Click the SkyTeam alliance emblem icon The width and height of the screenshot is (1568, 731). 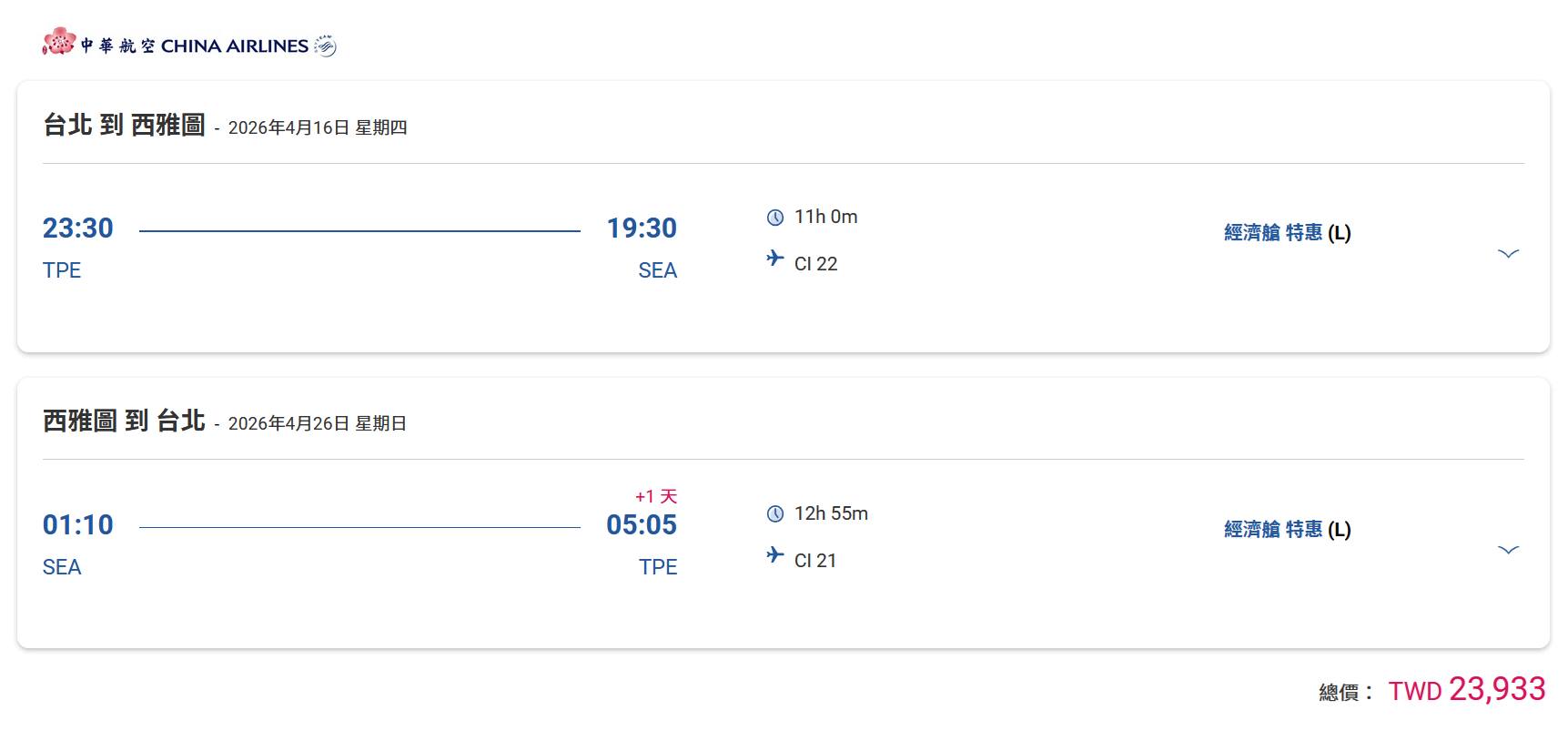(325, 46)
